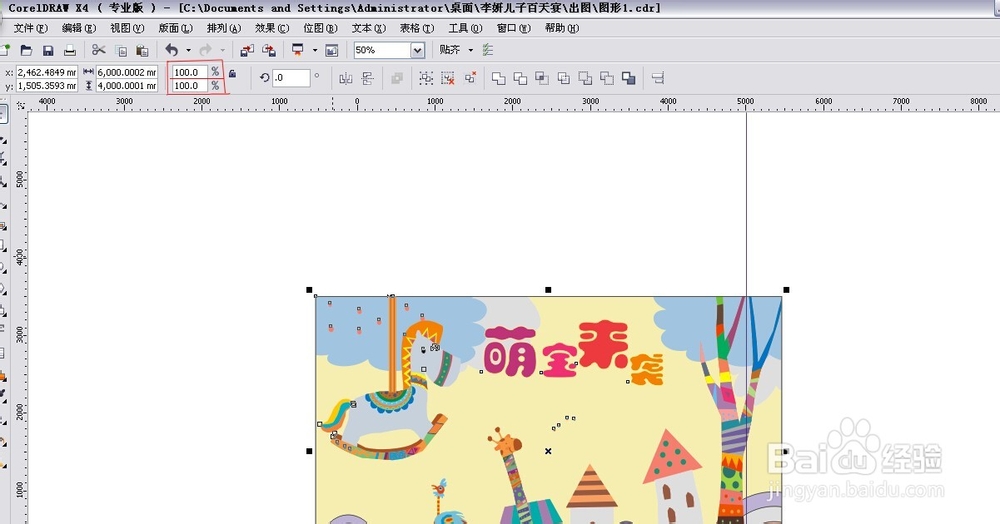Import a file using the Import icon
This screenshot has height=524, width=1000.
[247, 50]
